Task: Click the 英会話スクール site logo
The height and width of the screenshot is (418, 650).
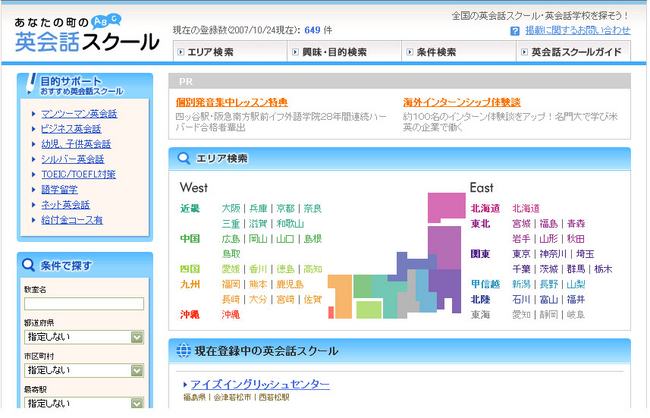Action: click(x=87, y=34)
